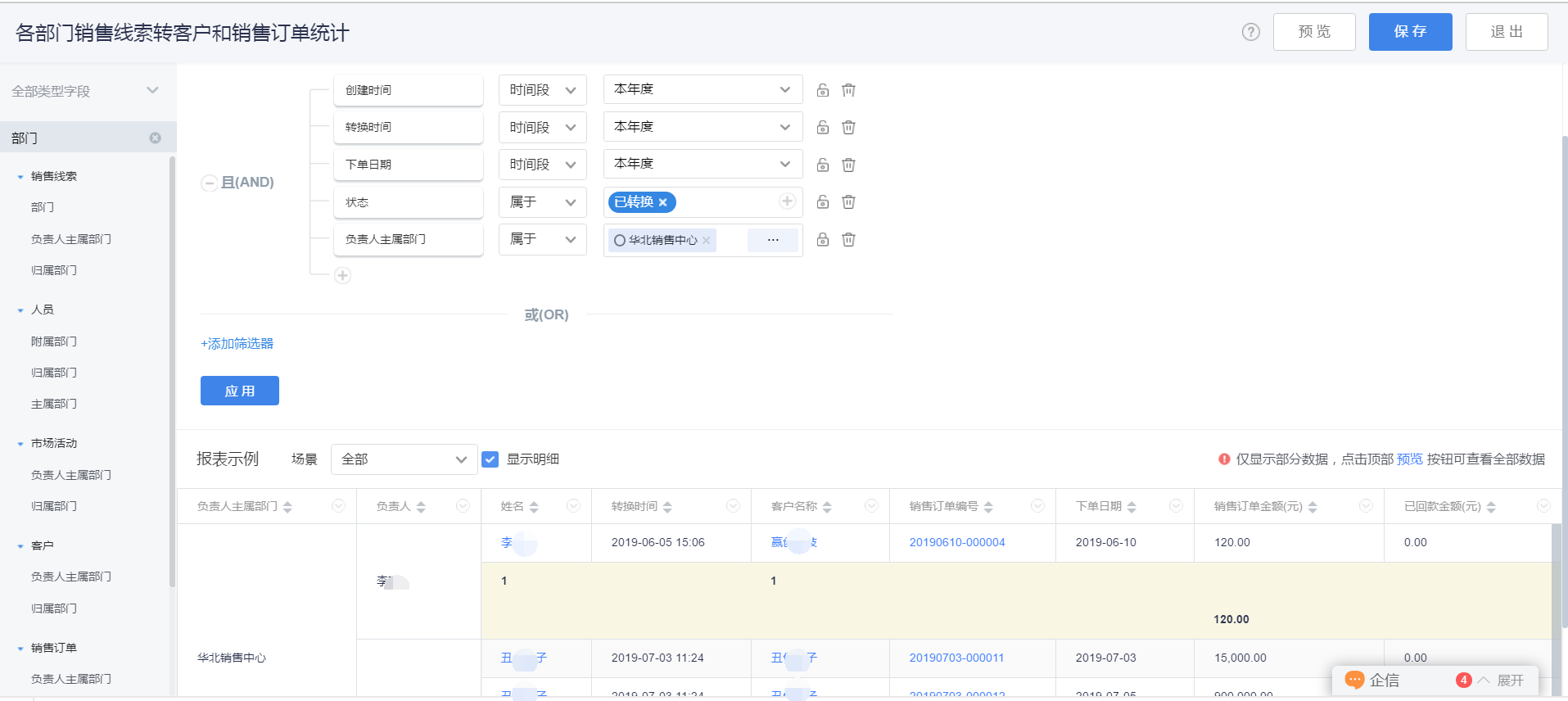Collapse the 且(AND) condition group
Image resolution: width=1568 pixels, height=701 pixels.
click(x=209, y=183)
